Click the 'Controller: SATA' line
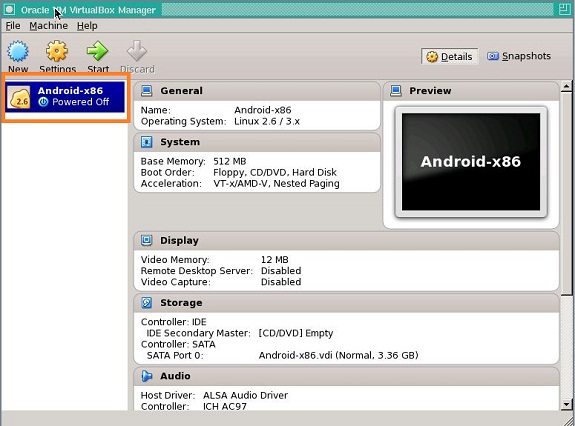This screenshot has width=575, height=426. tap(178, 344)
